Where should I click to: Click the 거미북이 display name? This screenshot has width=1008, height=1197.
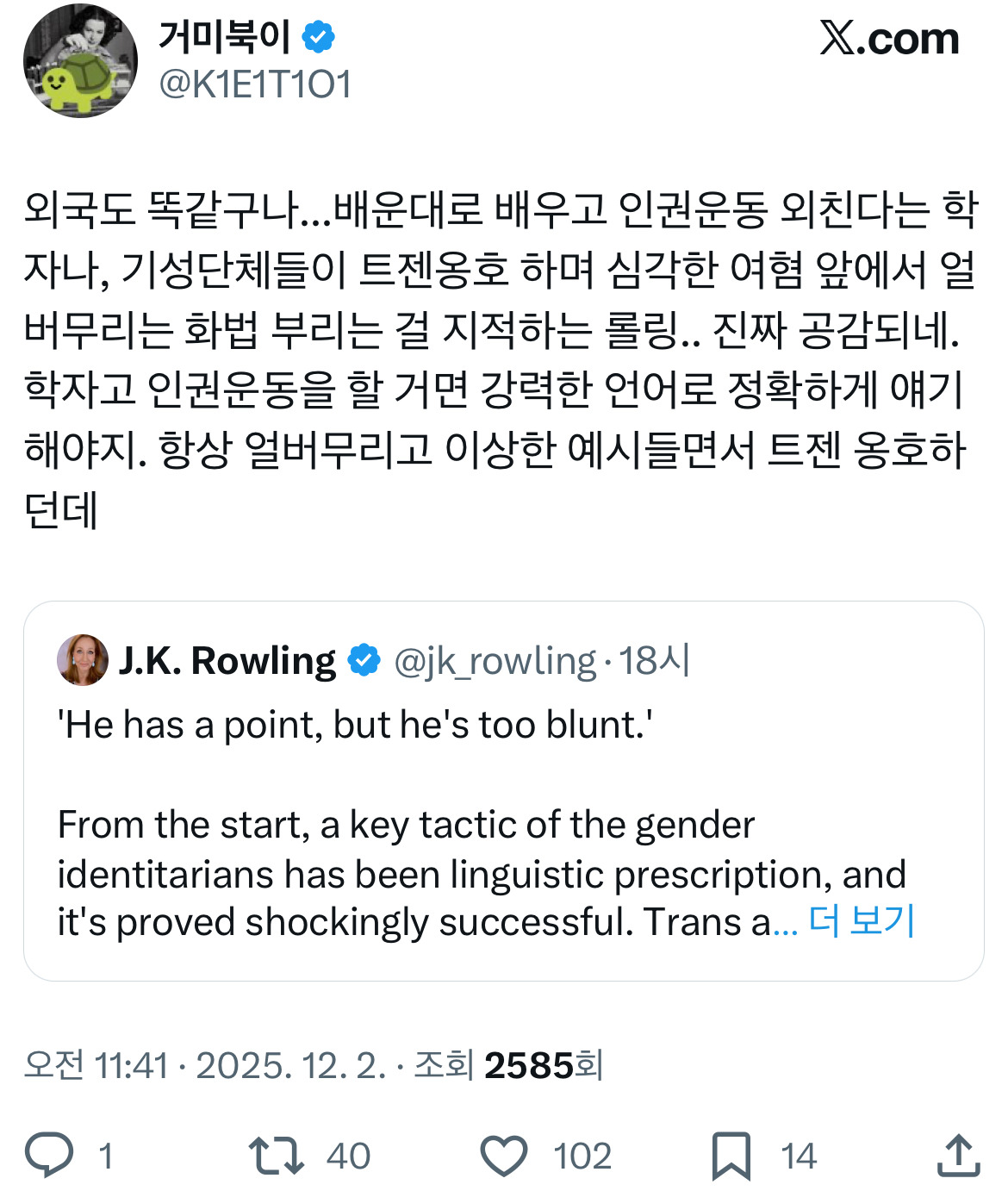click(225, 37)
